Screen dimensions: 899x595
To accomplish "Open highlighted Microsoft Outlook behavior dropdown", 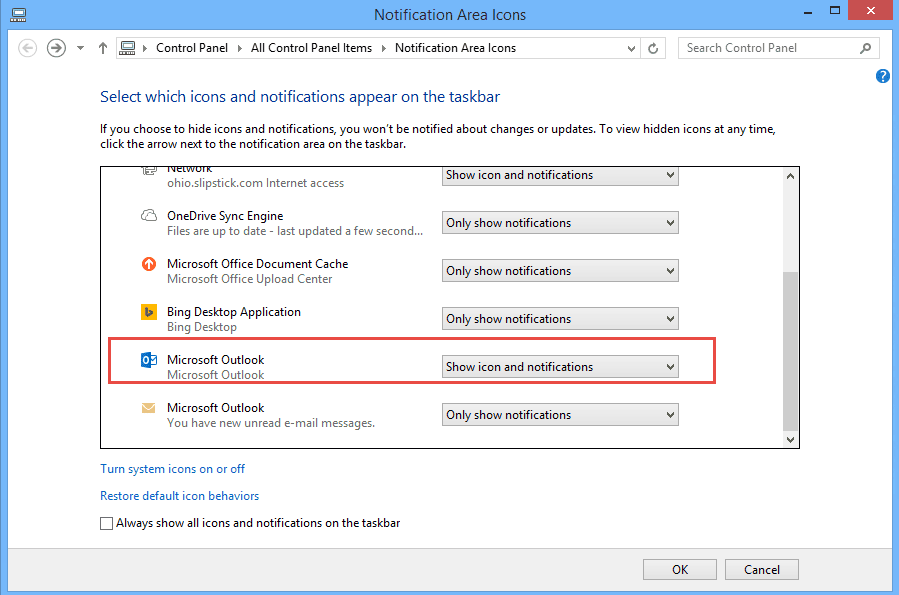I will tap(560, 367).
